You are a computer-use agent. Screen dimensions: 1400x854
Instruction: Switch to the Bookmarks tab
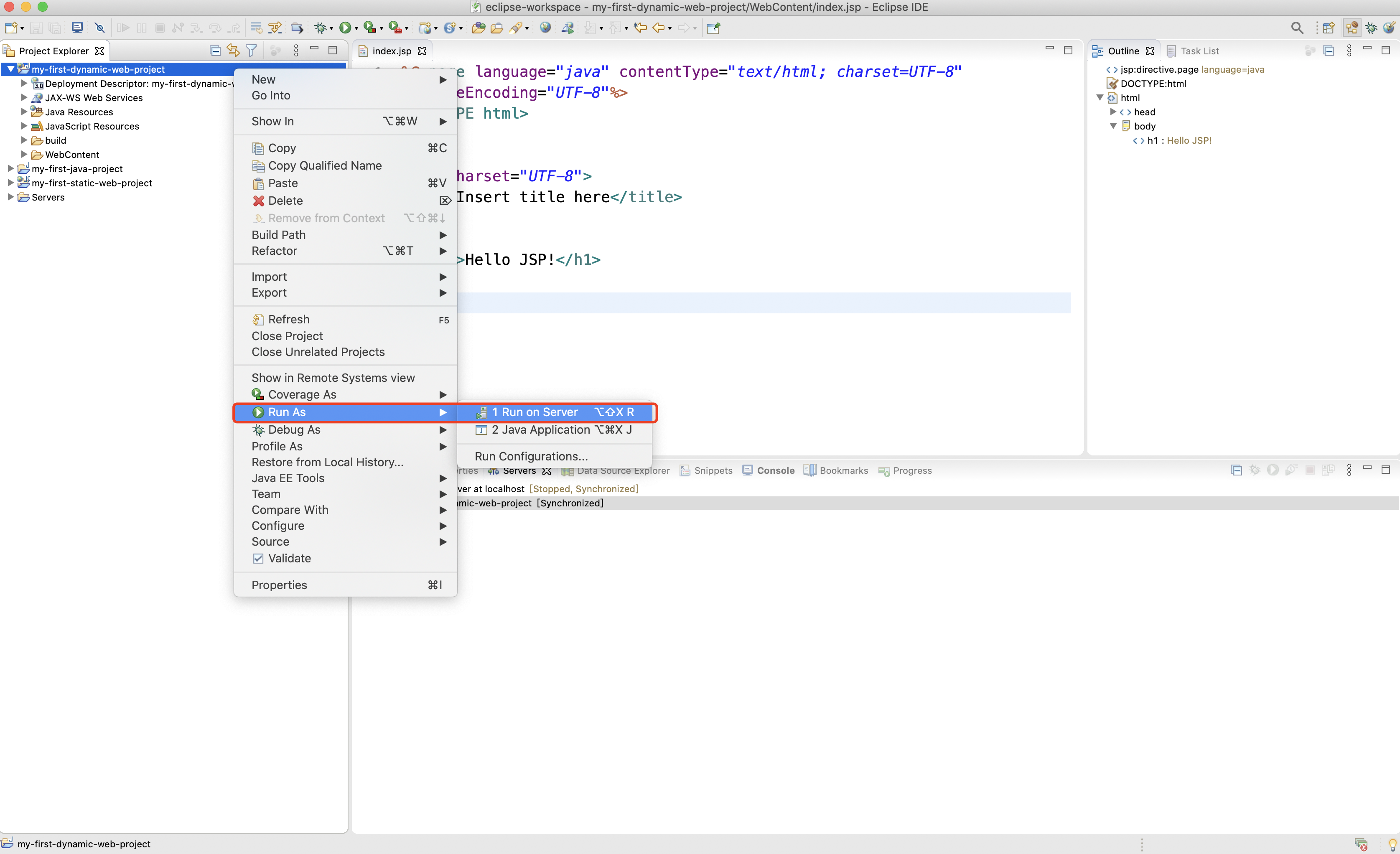point(836,470)
